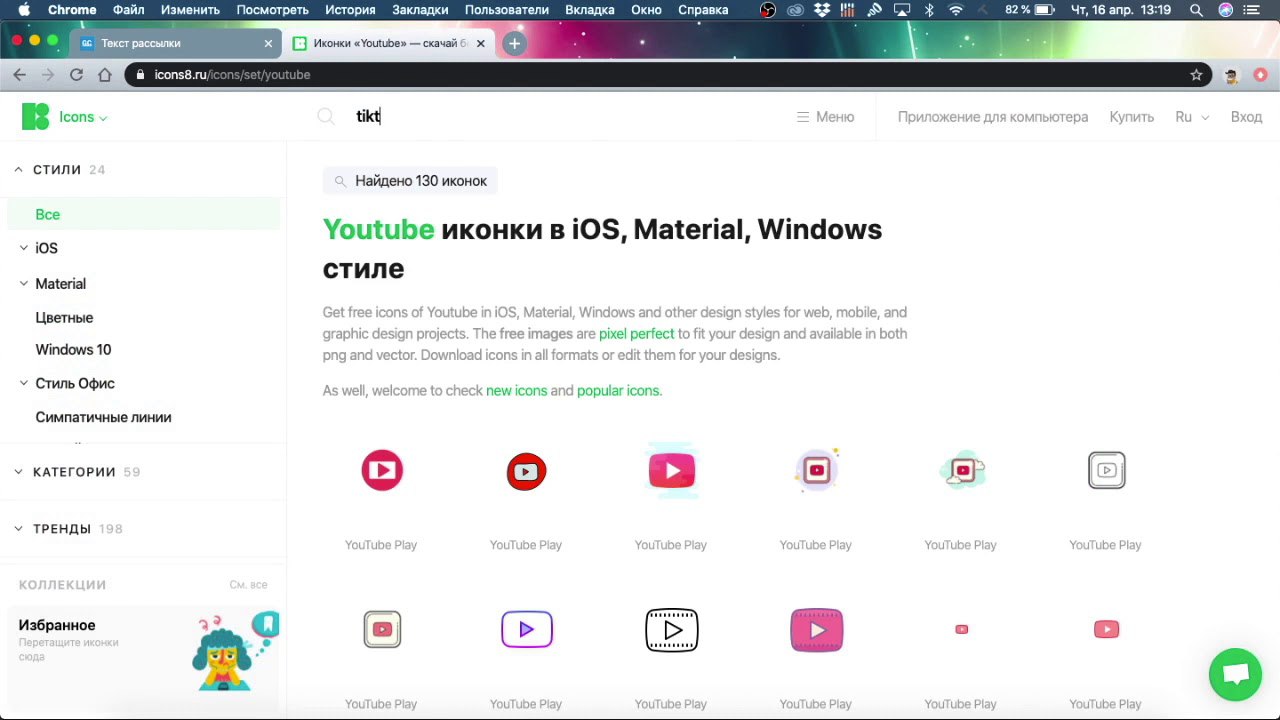
Task: Select the Windows 10 style
Action: (73, 350)
